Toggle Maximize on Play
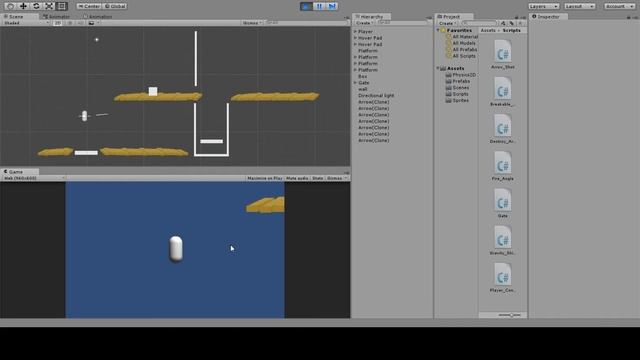 coord(264,178)
